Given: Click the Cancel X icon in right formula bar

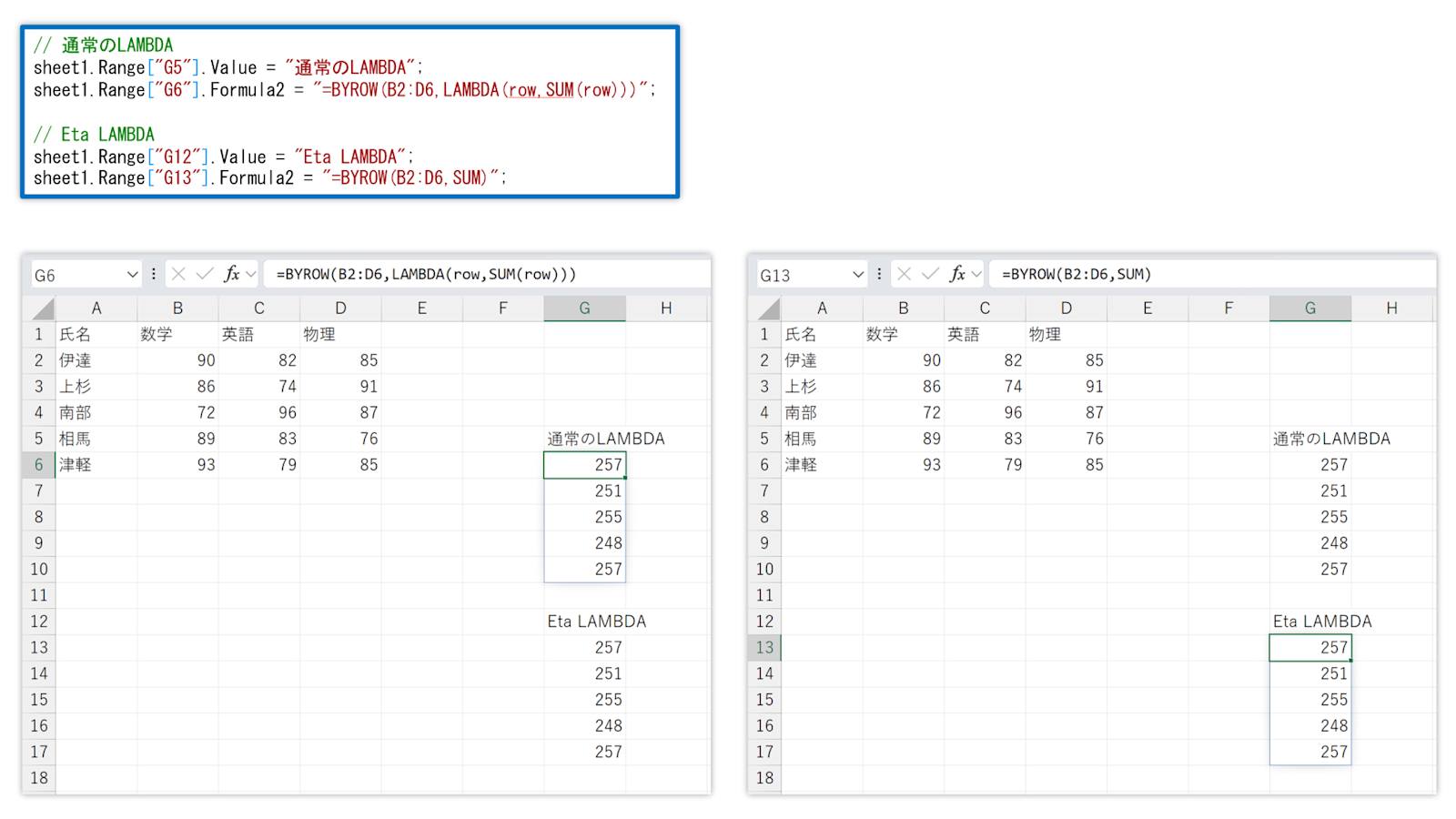Looking at the screenshot, I should click(x=904, y=274).
